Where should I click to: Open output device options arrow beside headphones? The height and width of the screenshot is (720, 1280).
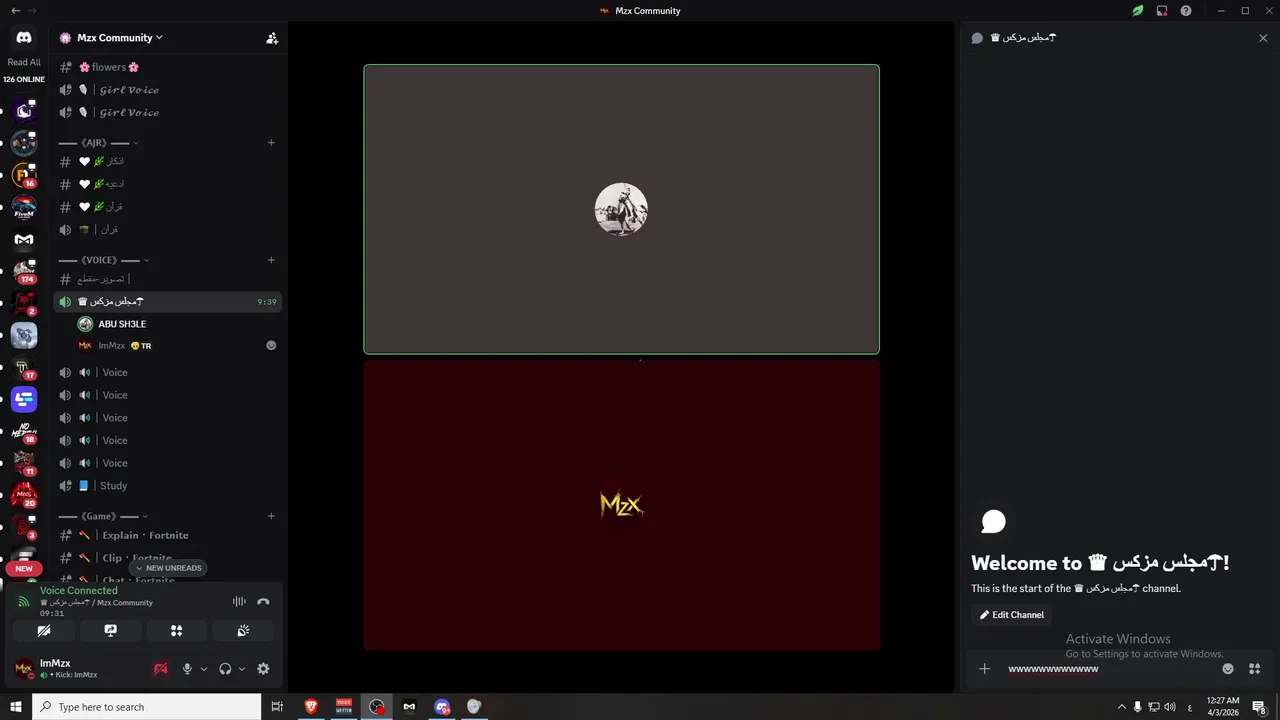242,669
